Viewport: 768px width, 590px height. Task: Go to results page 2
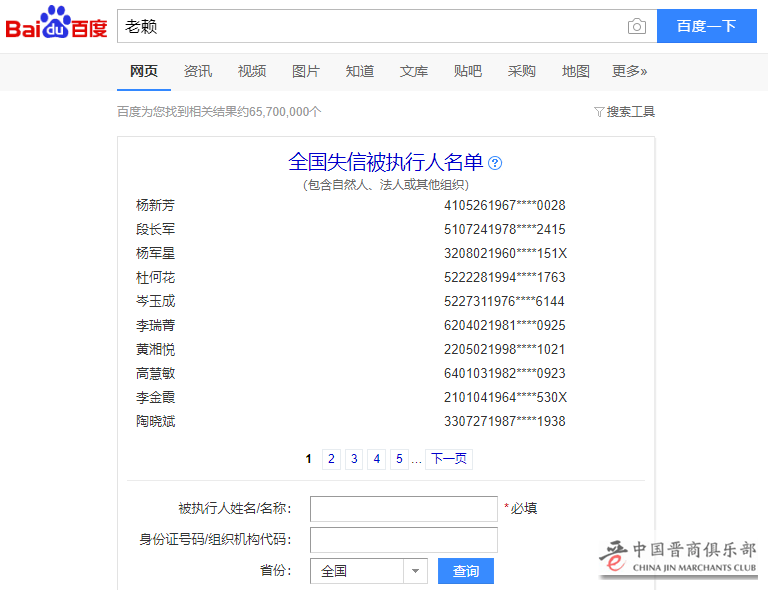click(332, 459)
